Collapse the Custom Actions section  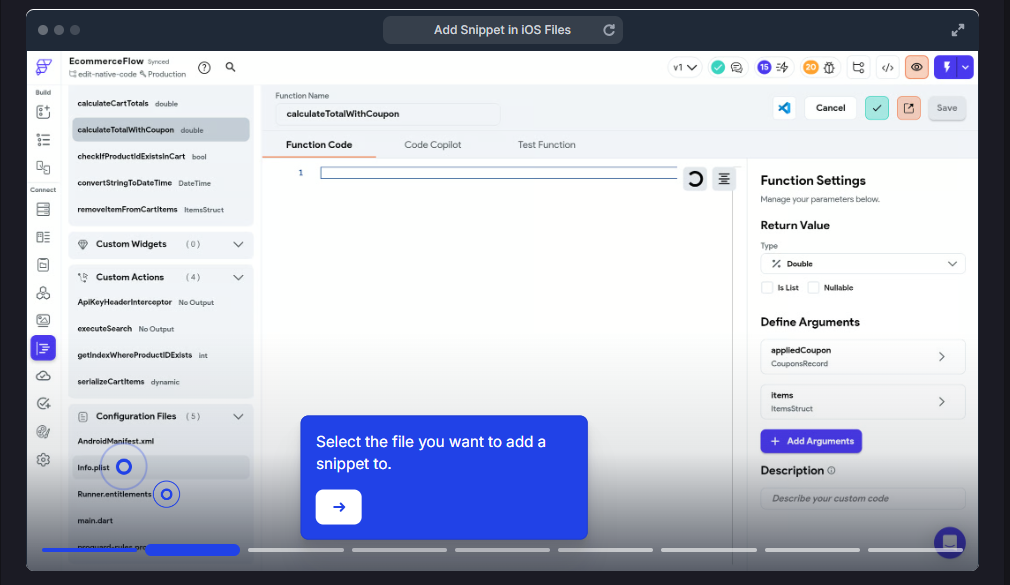[238, 277]
